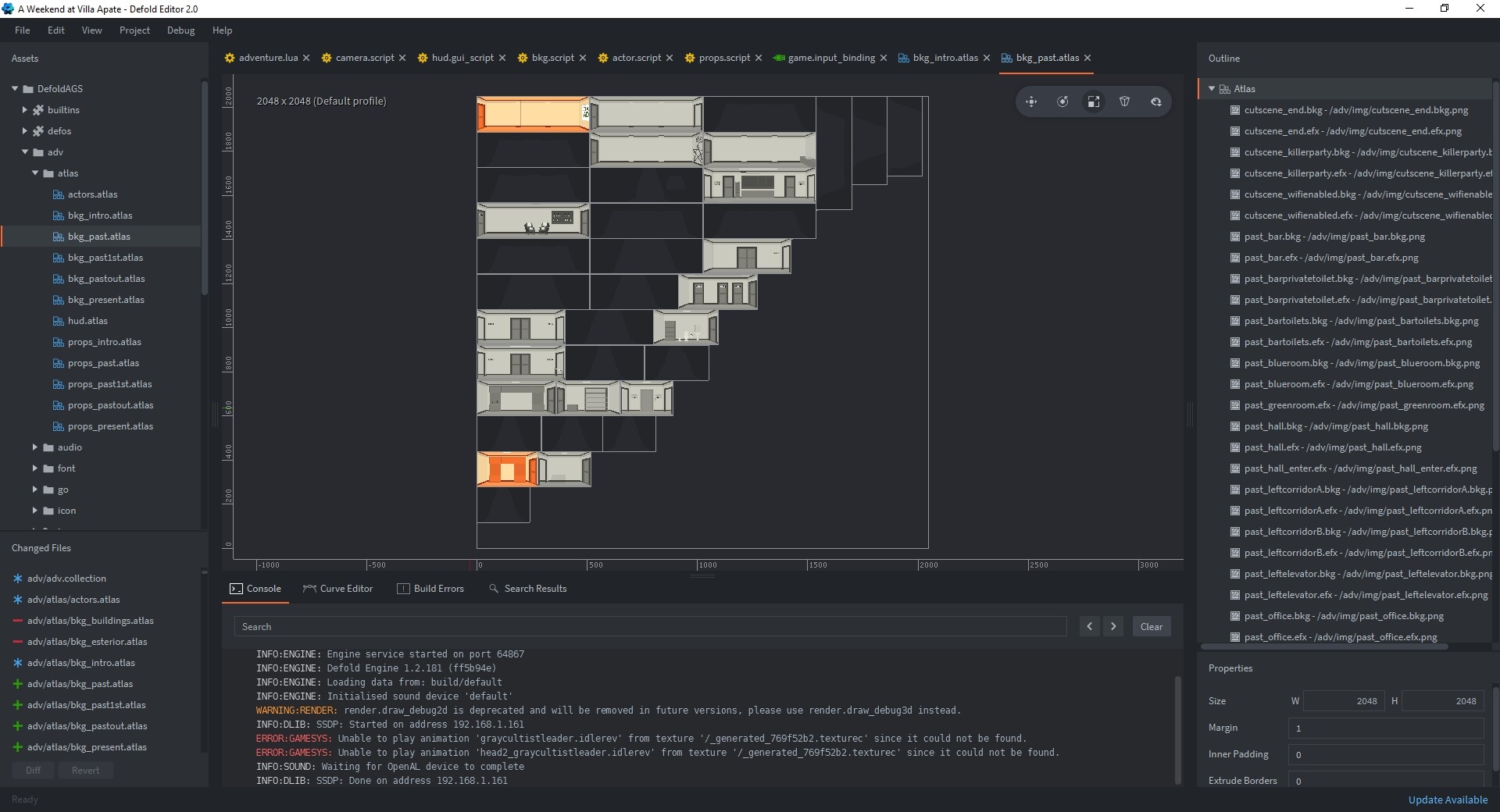Go to the previous console search match
The image size is (1500, 812).
(1090, 626)
